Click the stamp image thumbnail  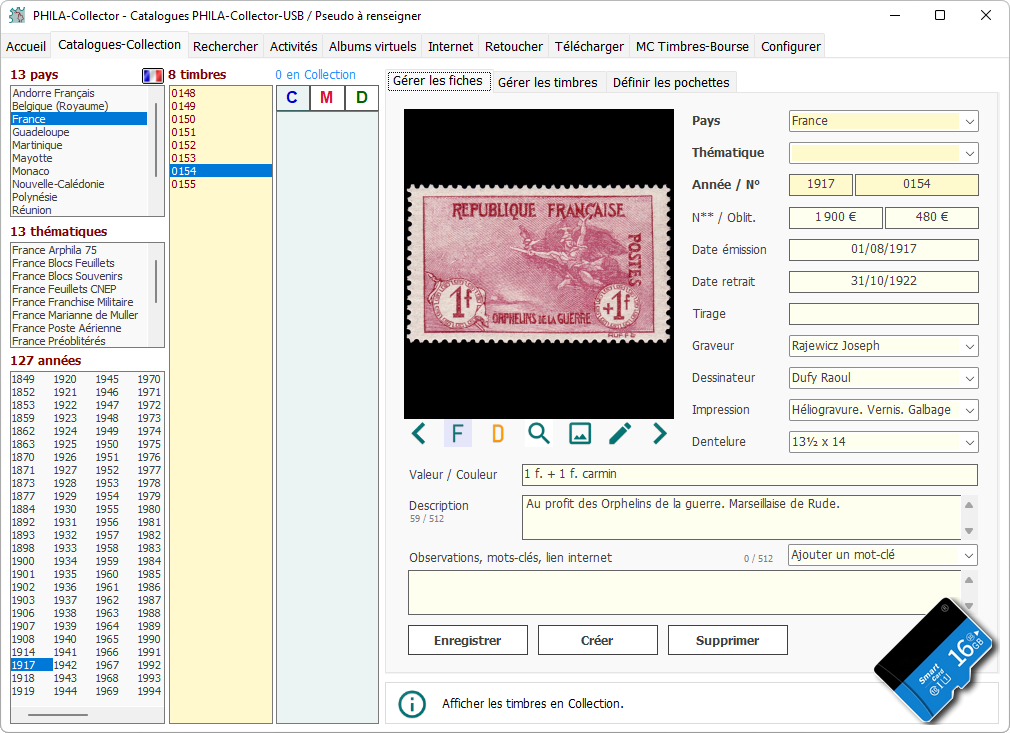pyautogui.click(x=539, y=263)
